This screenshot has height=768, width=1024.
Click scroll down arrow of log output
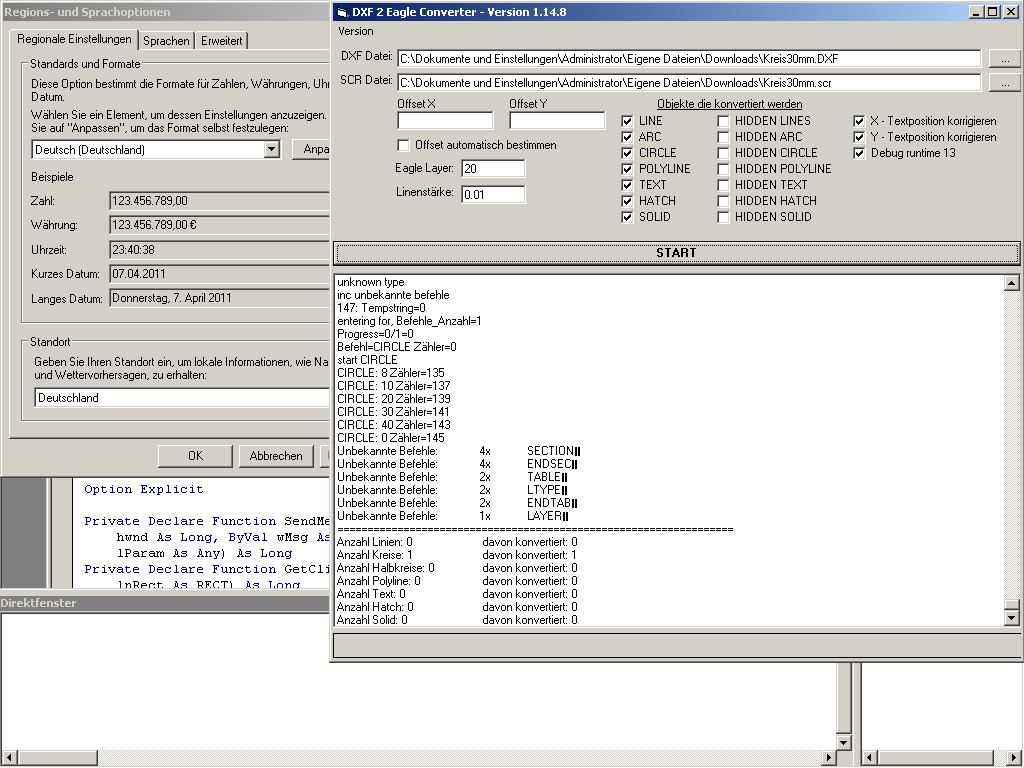1012,617
